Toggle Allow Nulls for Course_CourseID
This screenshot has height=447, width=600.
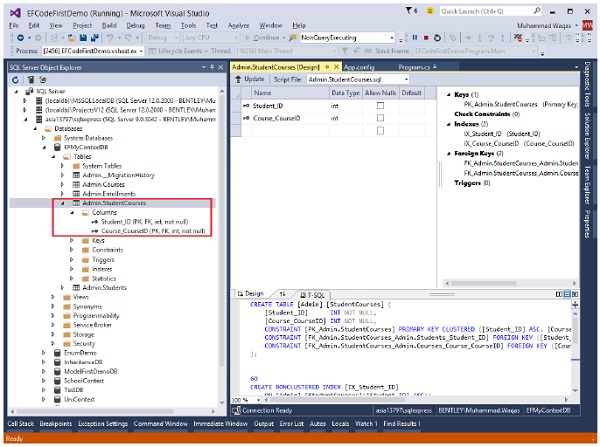380,118
